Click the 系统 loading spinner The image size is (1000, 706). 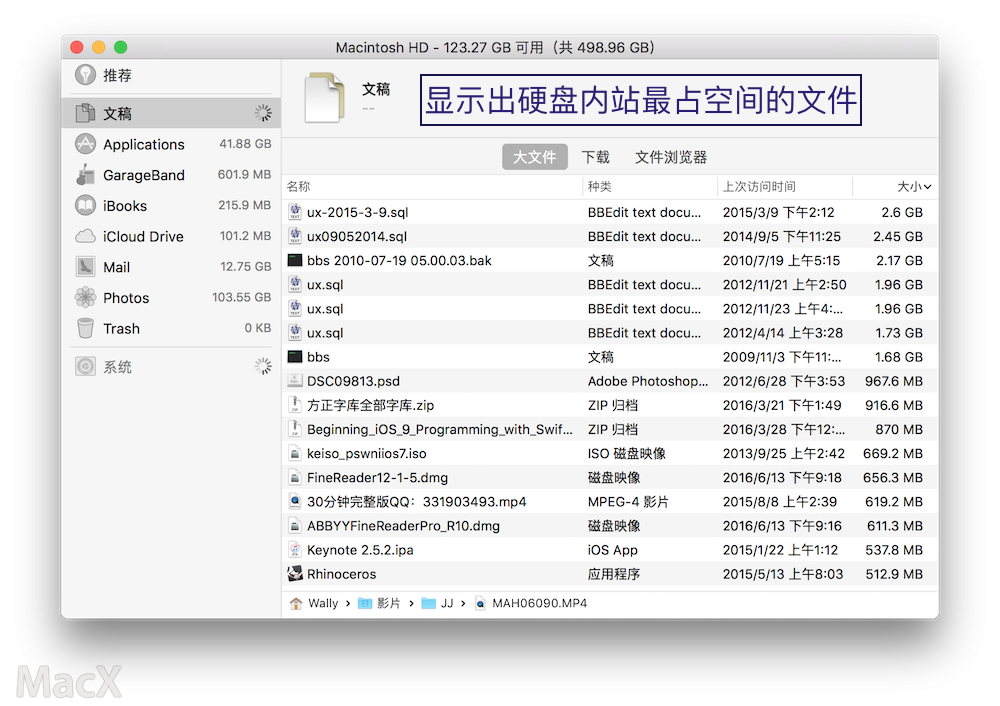(263, 366)
